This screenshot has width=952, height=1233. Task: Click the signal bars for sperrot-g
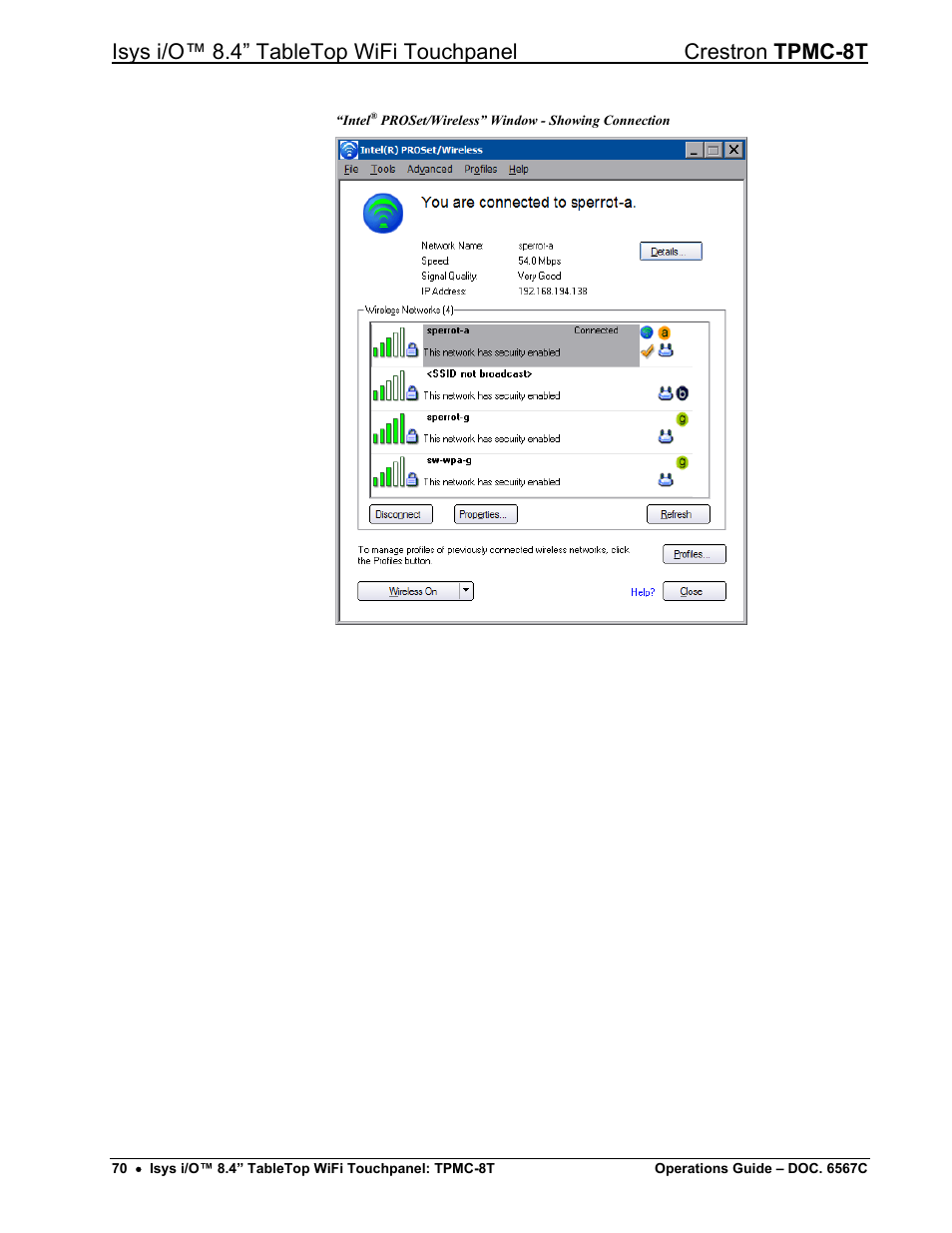(388, 428)
